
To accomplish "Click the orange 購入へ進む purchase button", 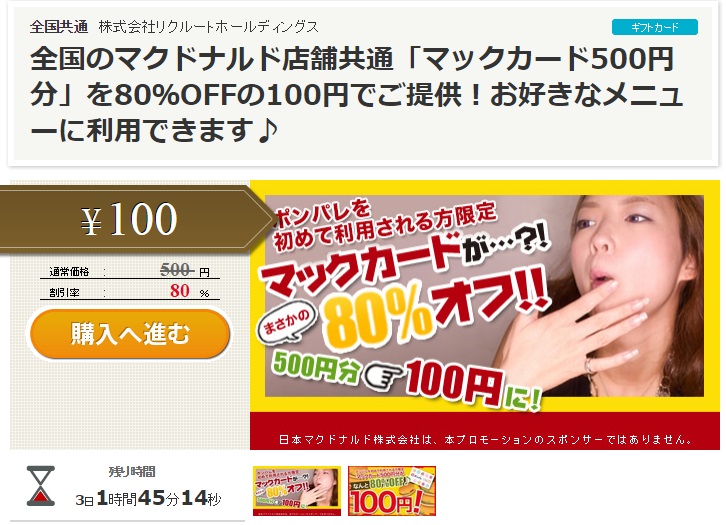I will coord(130,334).
